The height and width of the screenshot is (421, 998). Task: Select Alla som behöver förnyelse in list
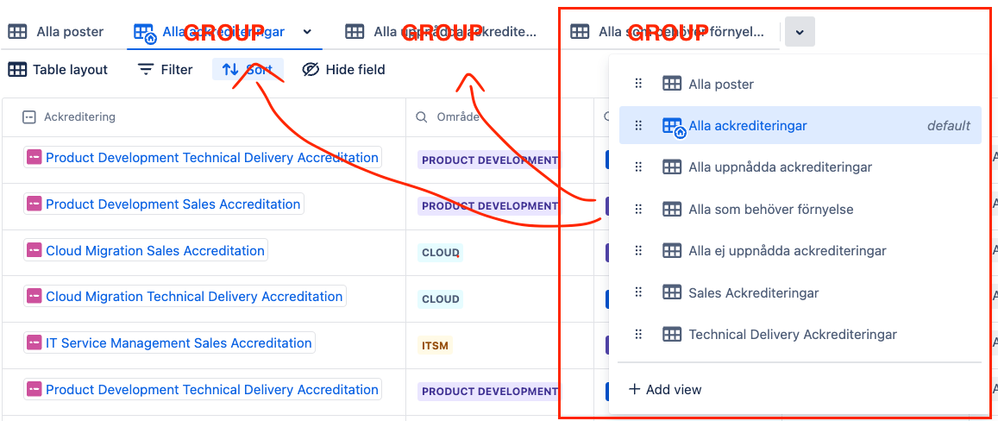click(800, 209)
